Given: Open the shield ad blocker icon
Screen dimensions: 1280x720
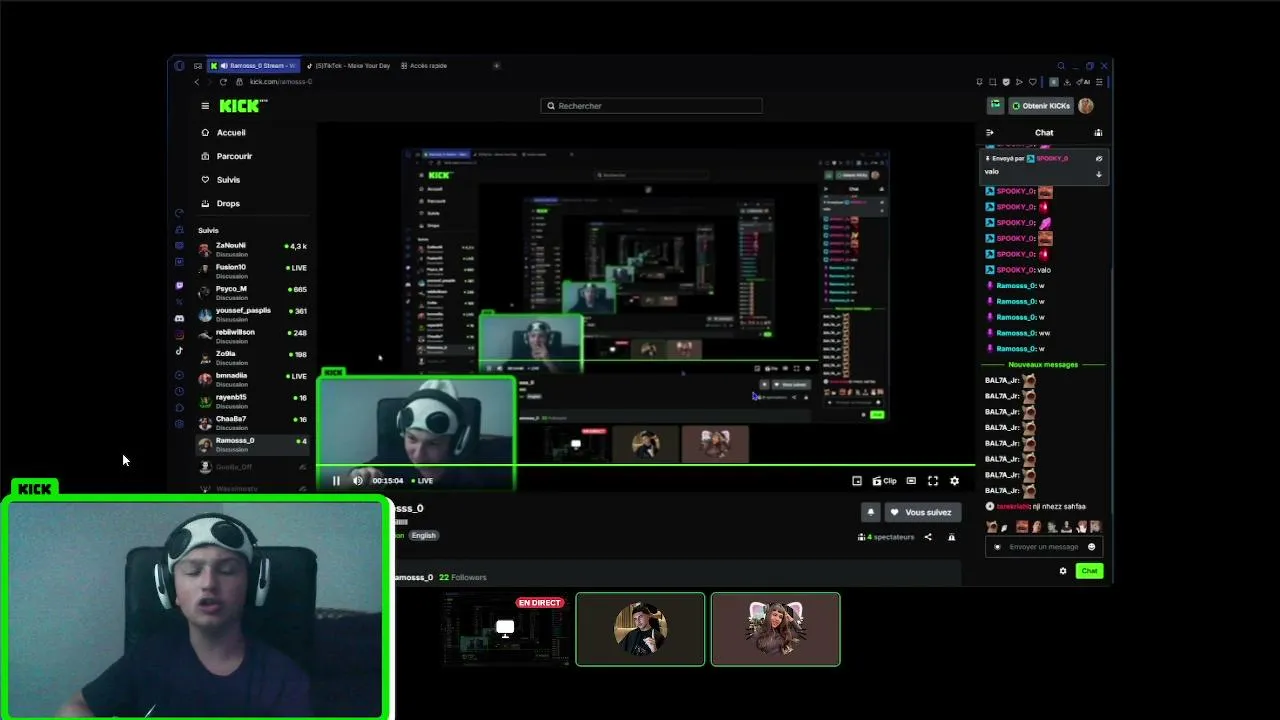Looking at the screenshot, I should point(1006,82).
